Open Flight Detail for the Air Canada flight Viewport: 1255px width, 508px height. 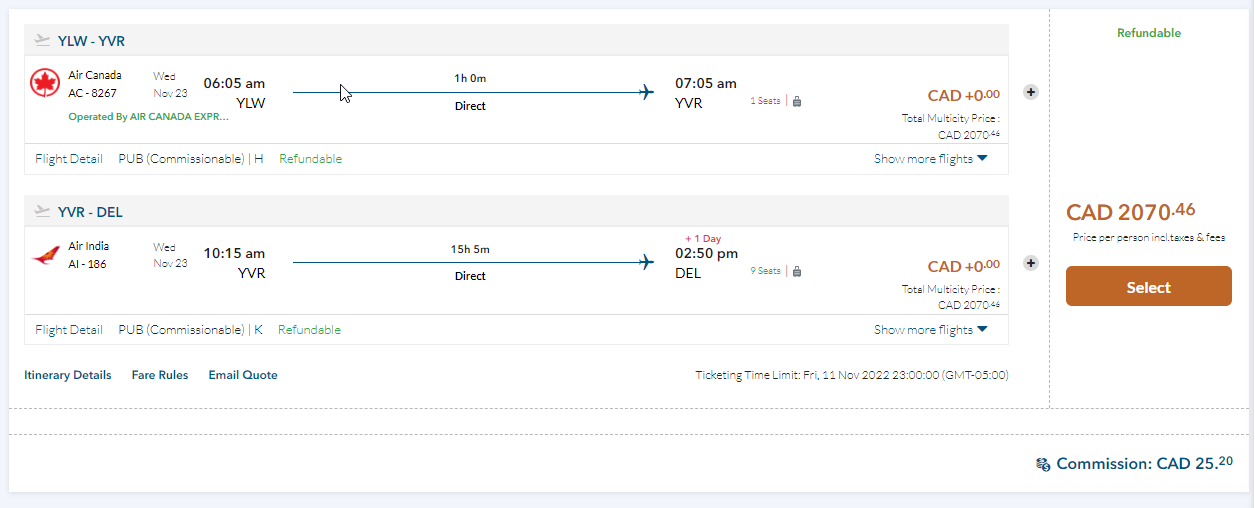(69, 159)
